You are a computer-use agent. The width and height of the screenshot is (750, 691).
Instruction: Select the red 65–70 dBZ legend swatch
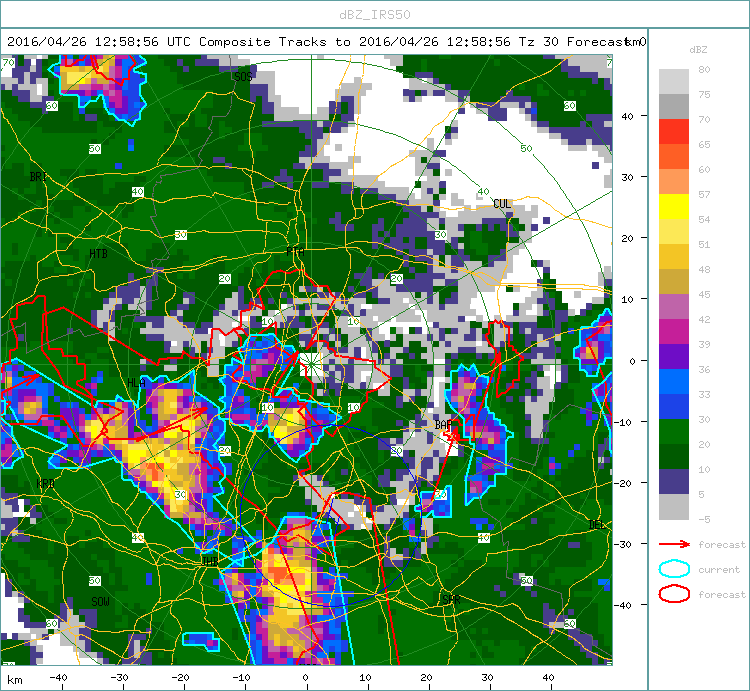[x=673, y=132]
